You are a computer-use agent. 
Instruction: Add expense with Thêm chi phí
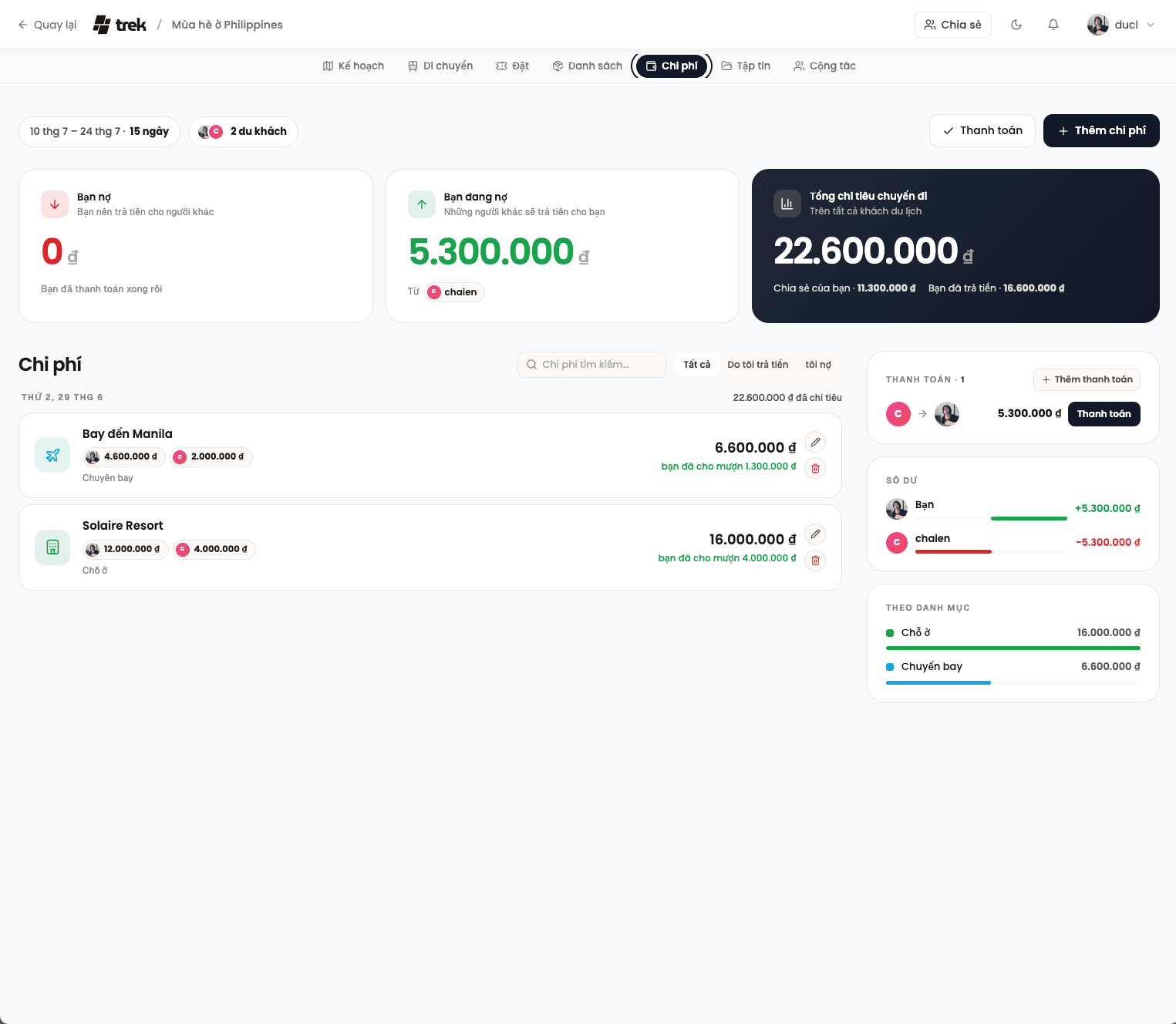tap(1101, 130)
